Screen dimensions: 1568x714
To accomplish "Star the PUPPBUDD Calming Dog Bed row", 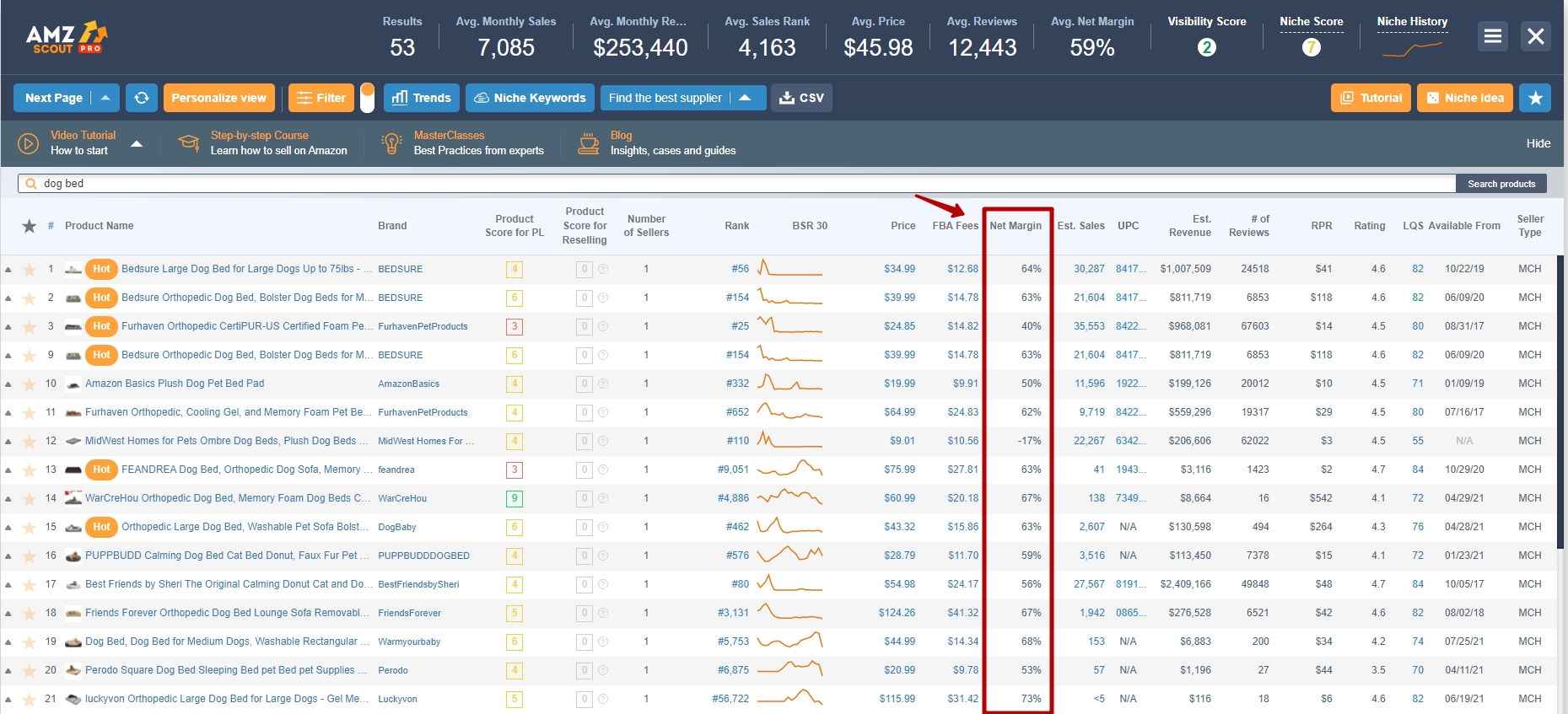I will tap(30, 556).
